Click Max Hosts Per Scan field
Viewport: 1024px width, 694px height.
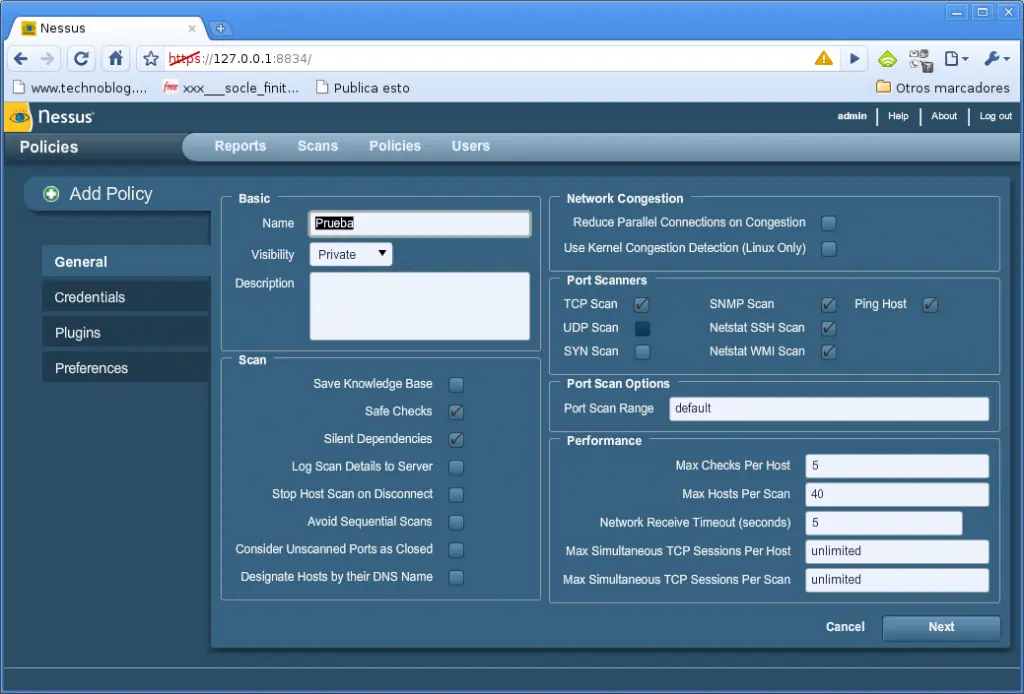[897, 494]
